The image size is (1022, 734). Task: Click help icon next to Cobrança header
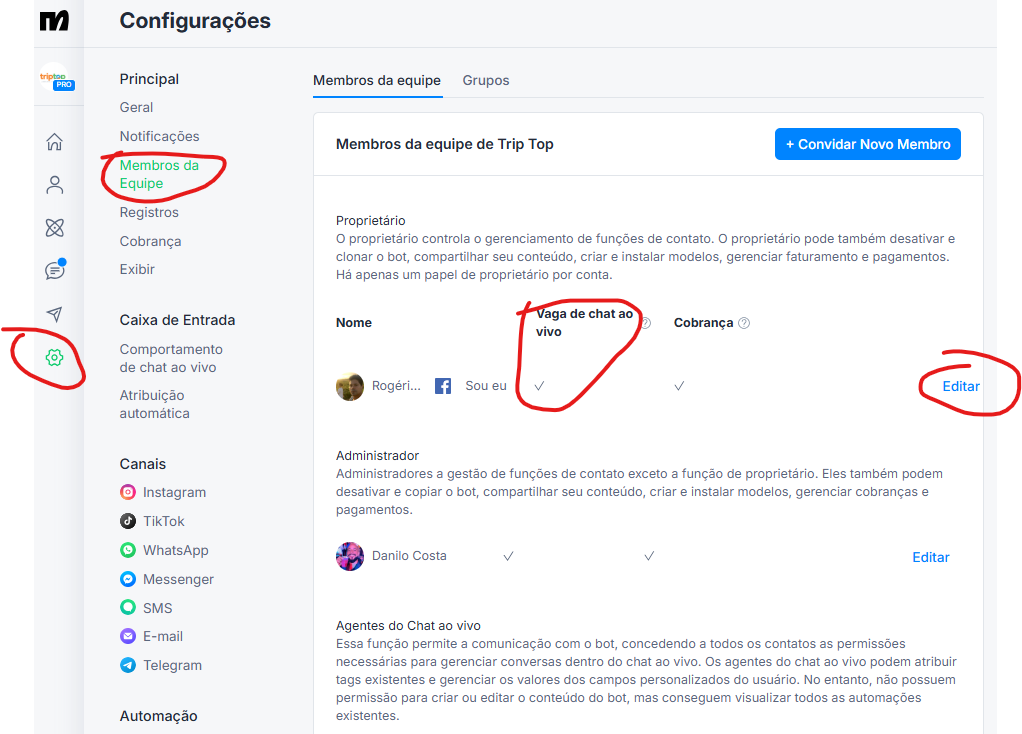pyautogui.click(x=744, y=323)
